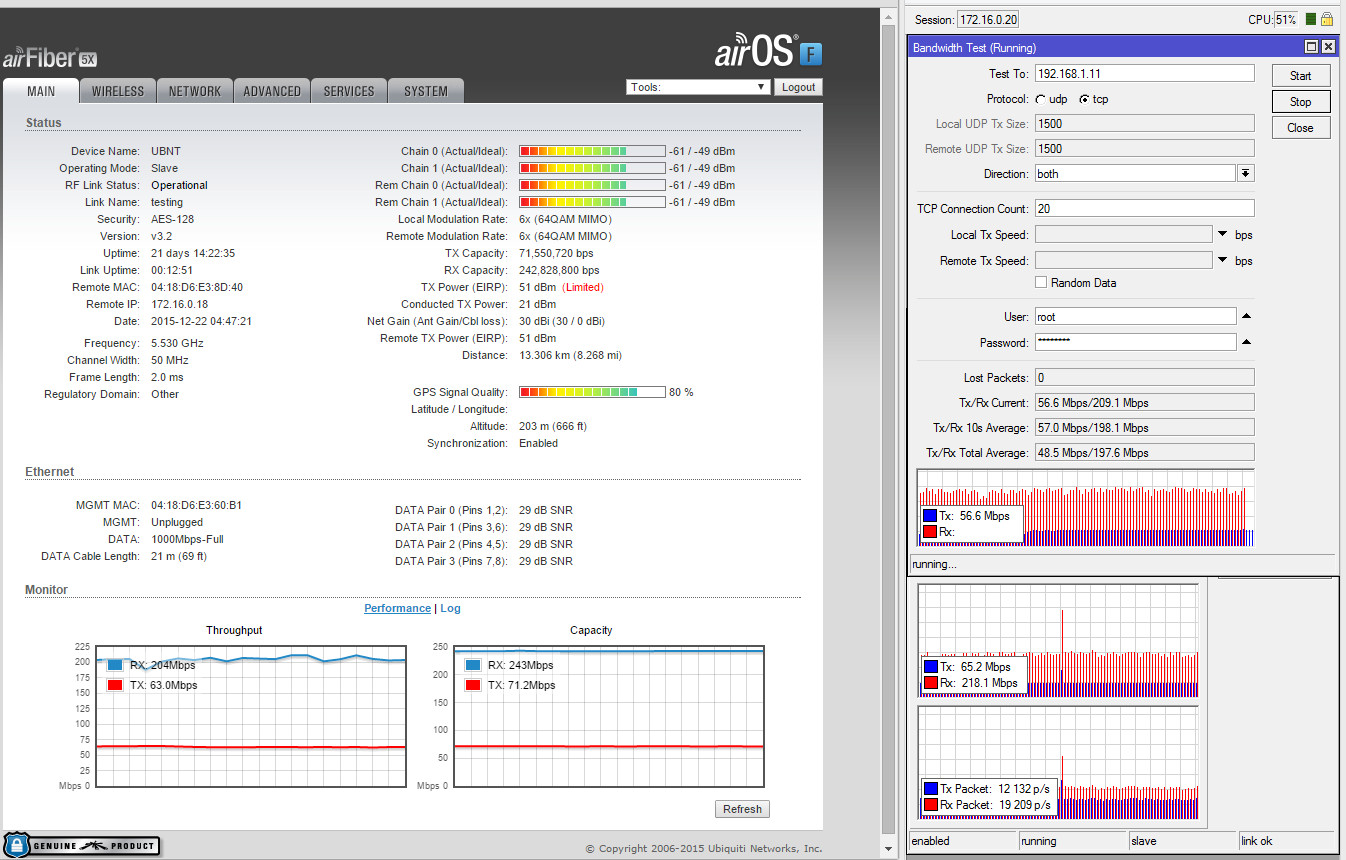Open the Tools dropdown
Viewport: 1346px width, 860px height.
(x=698, y=87)
